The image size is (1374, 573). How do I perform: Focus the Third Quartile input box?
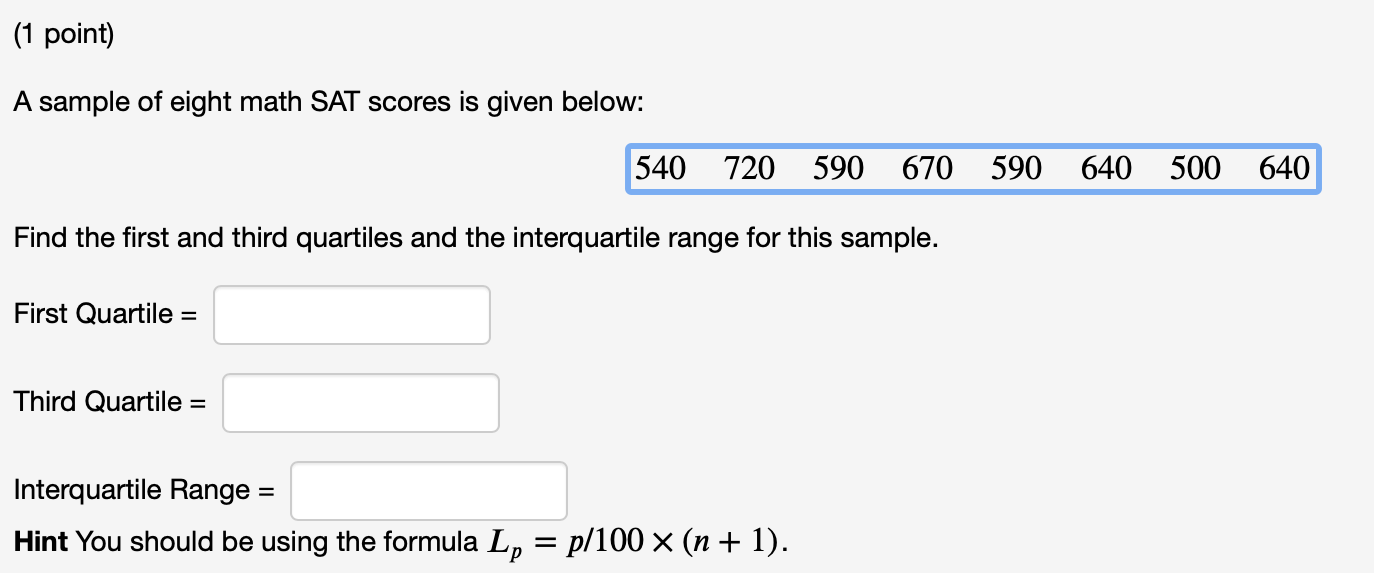click(x=360, y=403)
